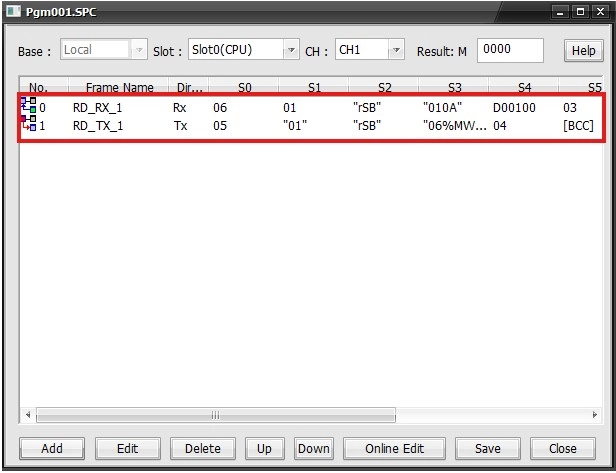
Task: Click the scrollbar right arrow
Action: click(595, 415)
